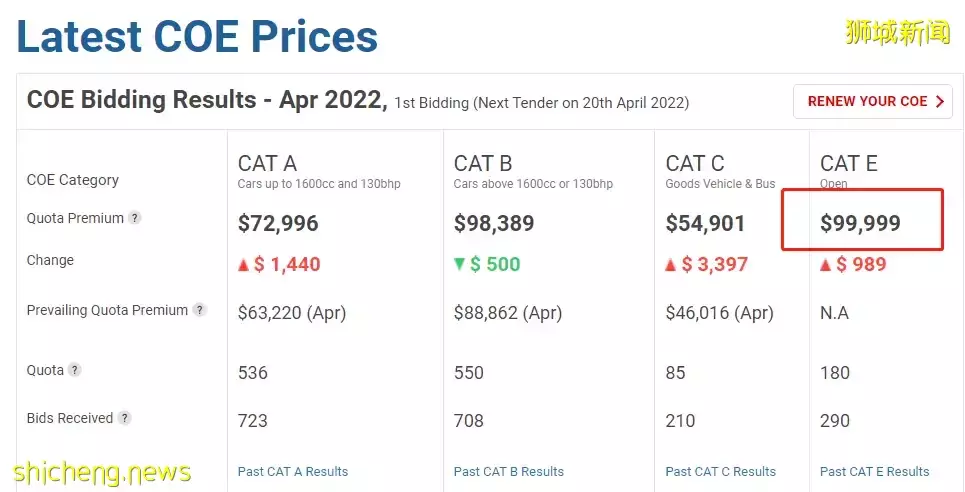
Task: Click the highlighted $99,999 CAT E premium
Action: (860, 223)
